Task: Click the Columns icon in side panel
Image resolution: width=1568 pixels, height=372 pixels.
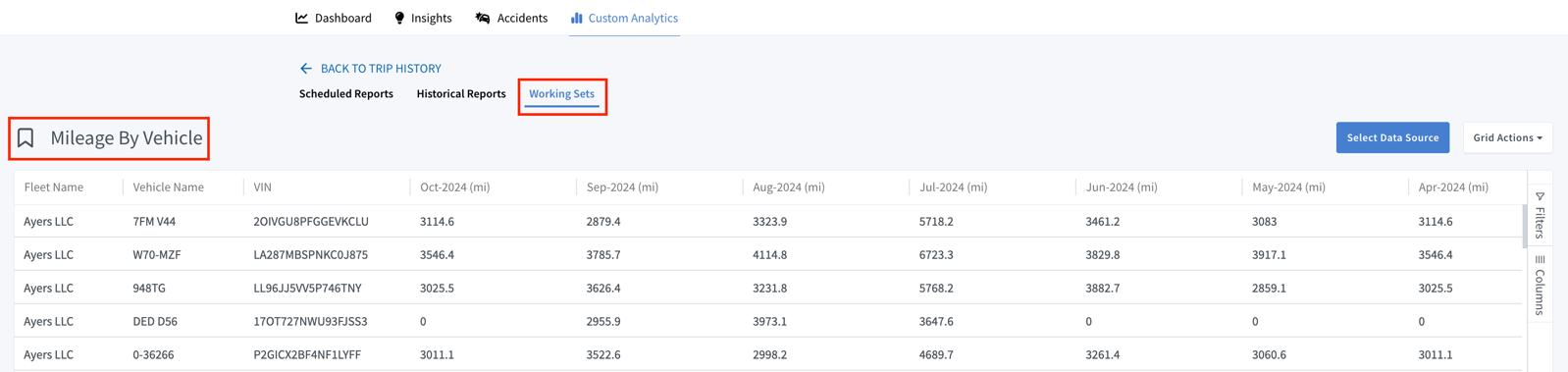Action: (1540, 260)
